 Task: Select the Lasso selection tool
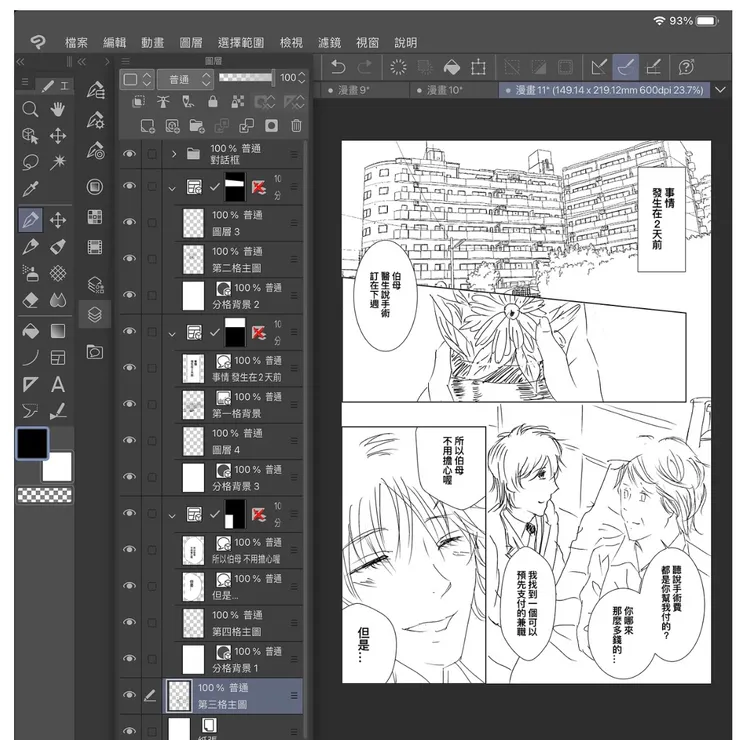[x=30, y=162]
